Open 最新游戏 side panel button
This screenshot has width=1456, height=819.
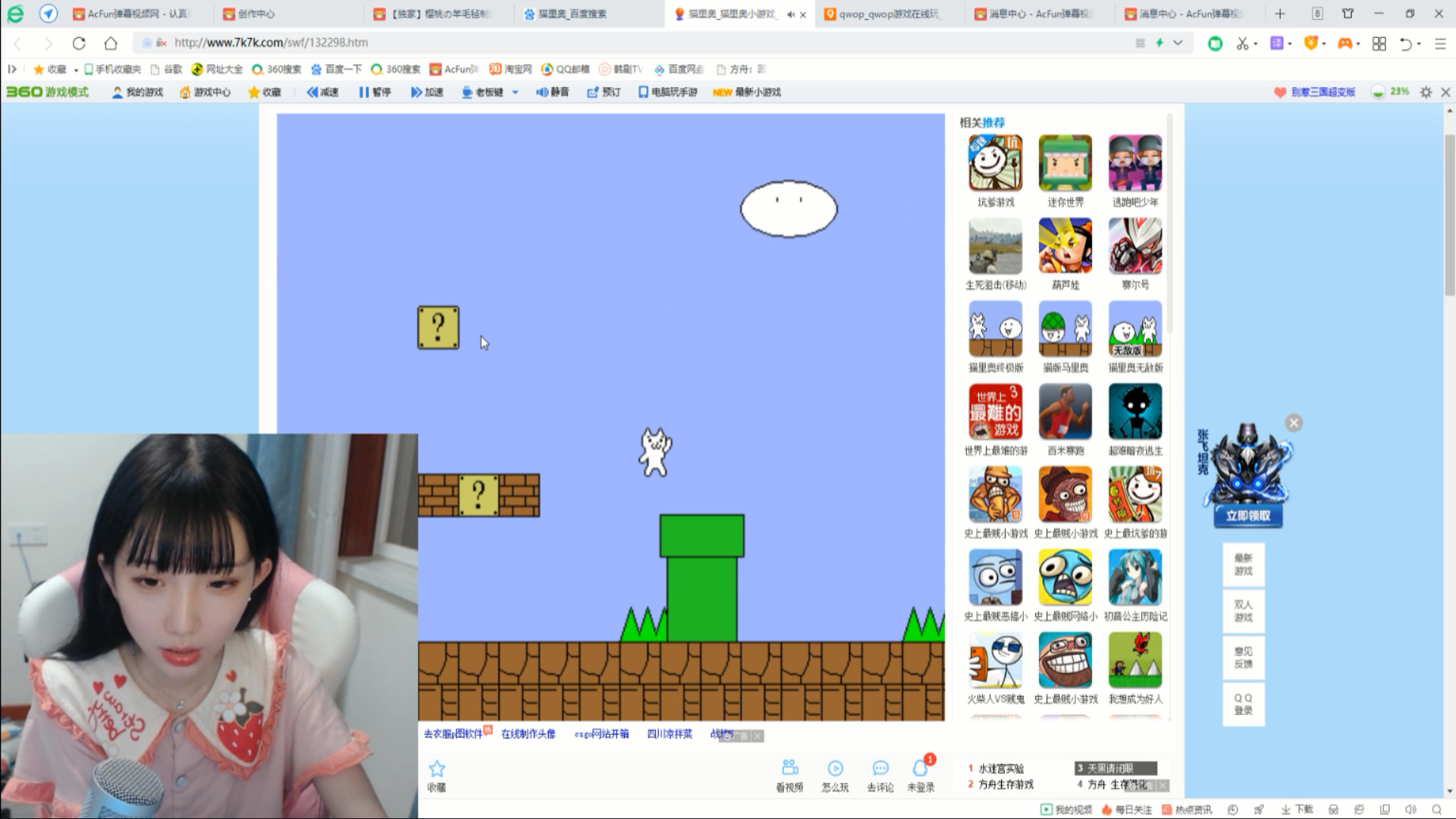(x=1243, y=564)
